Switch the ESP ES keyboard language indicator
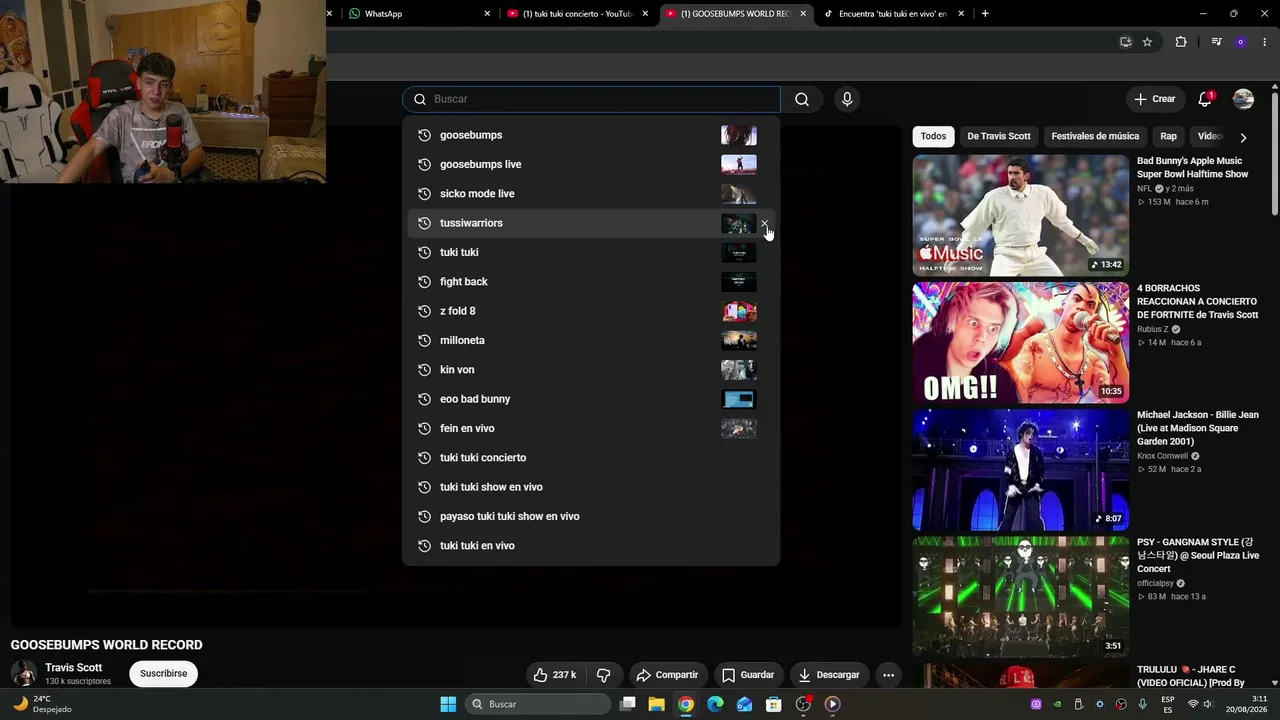The width and height of the screenshot is (1280, 720). tap(1168, 704)
